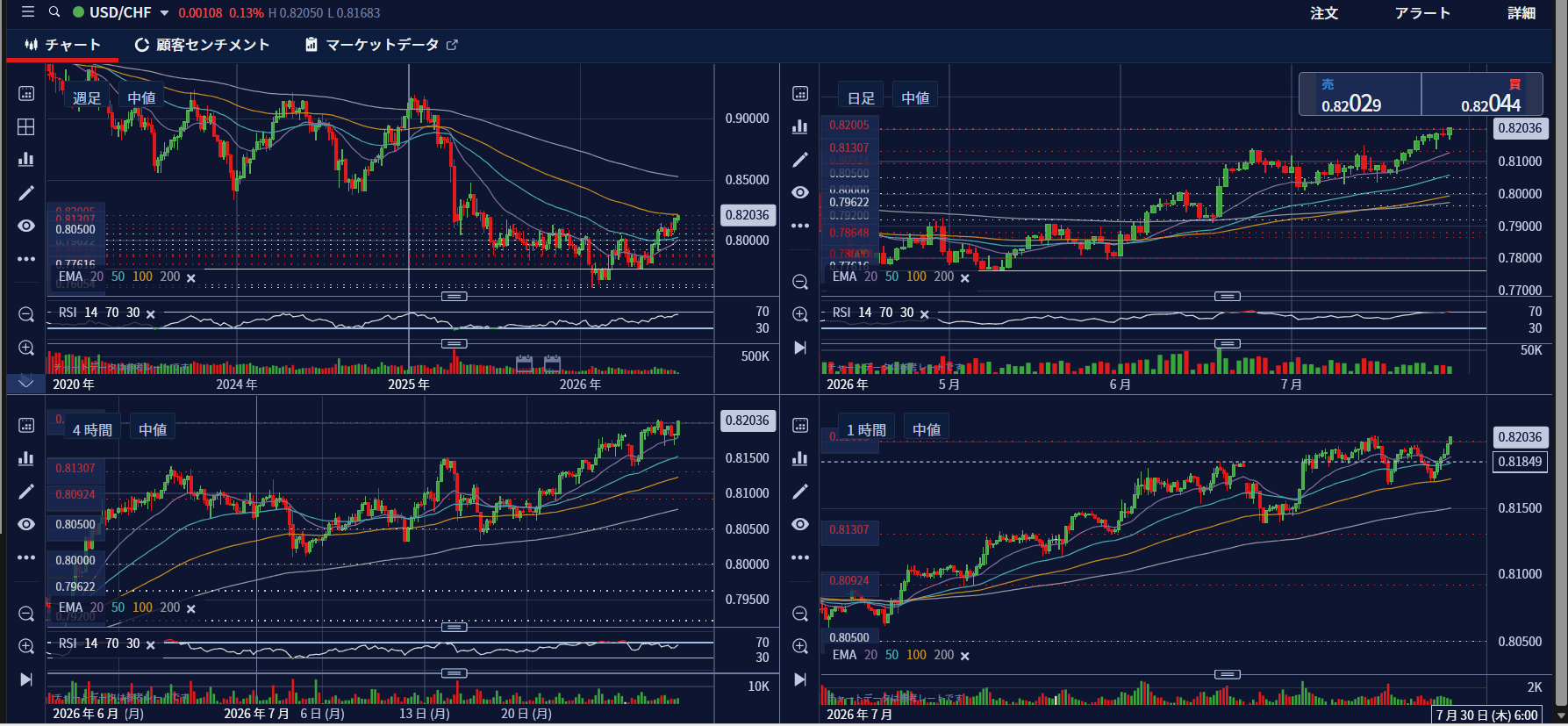Switch to the チャート tab
Image resolution: width=1568 pixels, height=726 pixels.
(62, 45)
